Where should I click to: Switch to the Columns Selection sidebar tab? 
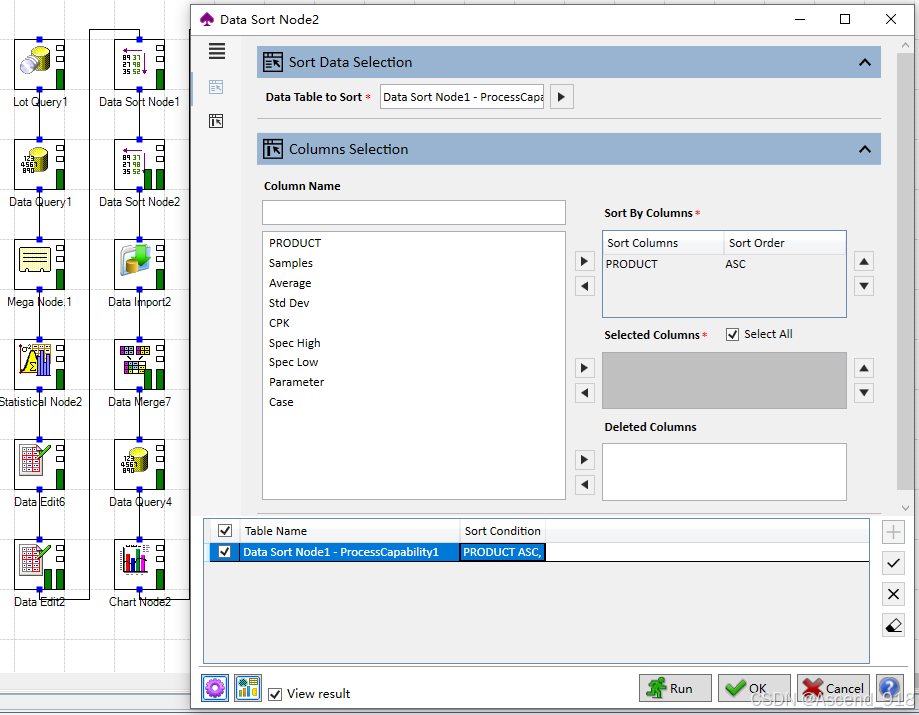point(216,120)
